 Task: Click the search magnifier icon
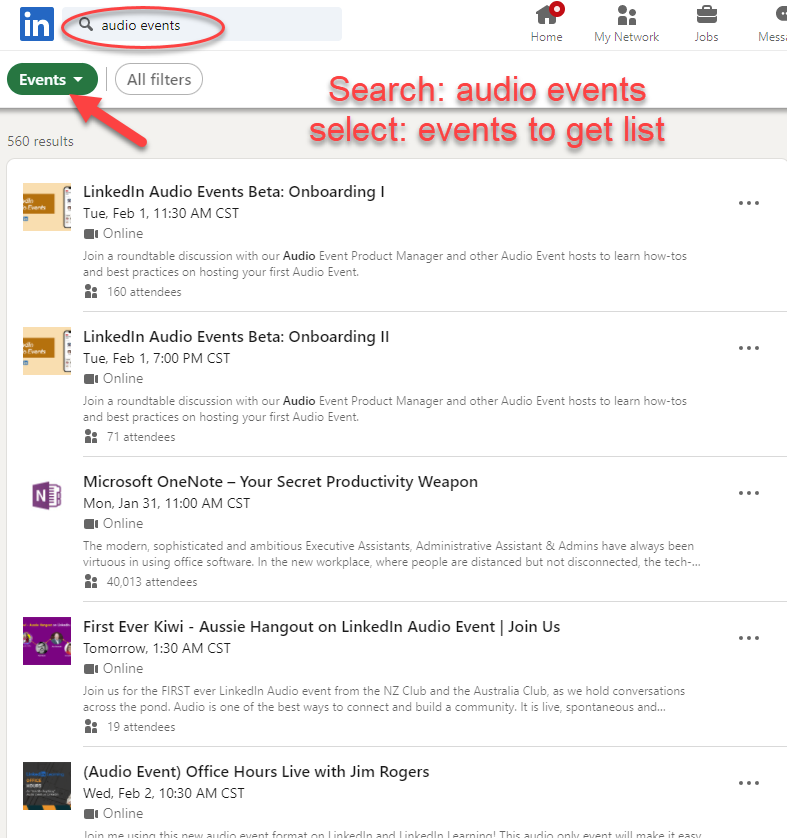point(85,24)
